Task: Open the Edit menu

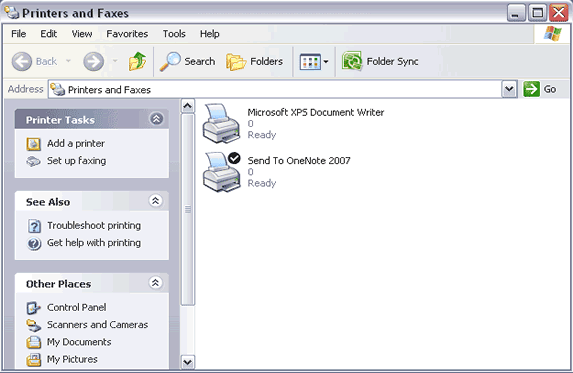Action: tap(49, 34)
